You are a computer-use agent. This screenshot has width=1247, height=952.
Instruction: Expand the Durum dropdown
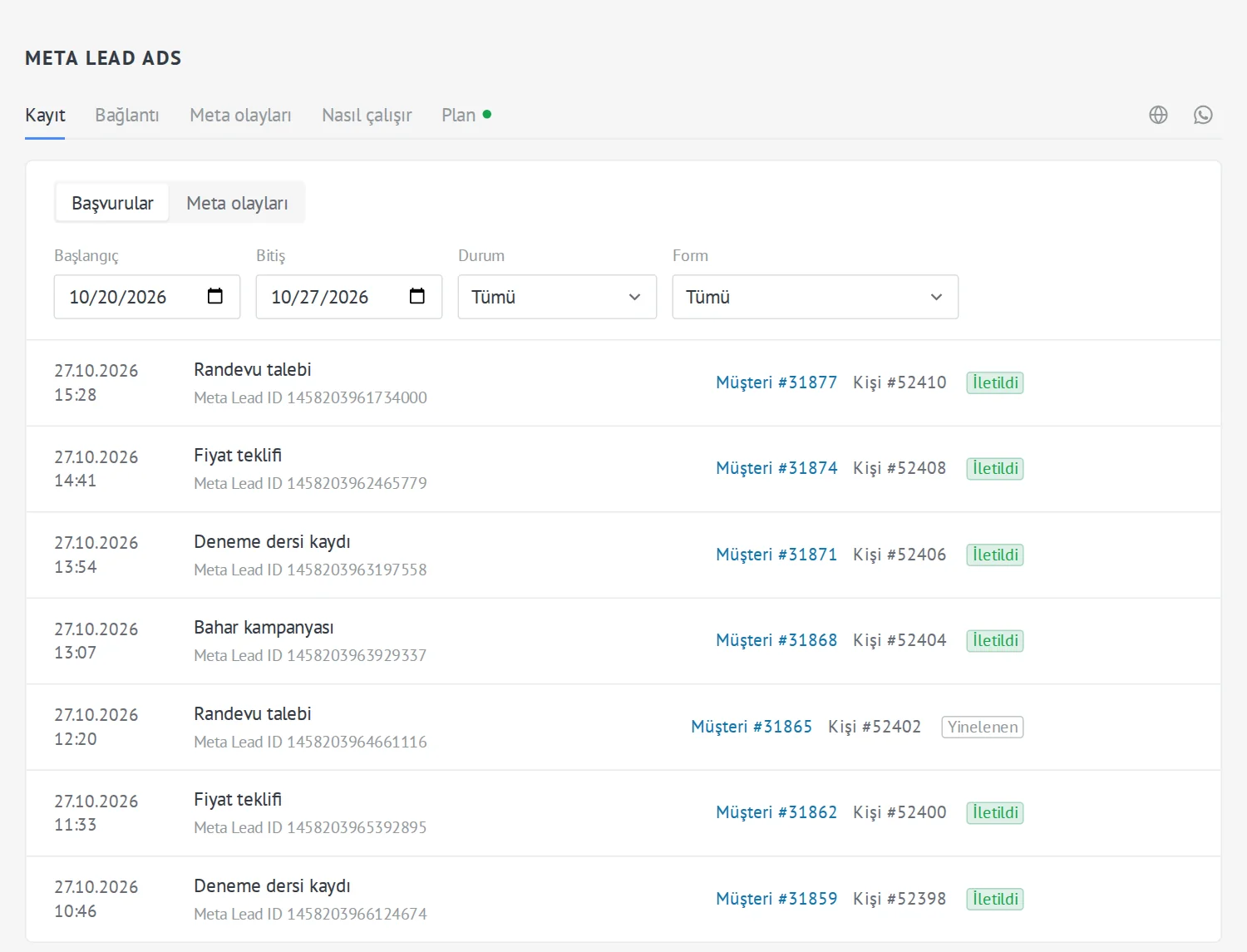557,297
